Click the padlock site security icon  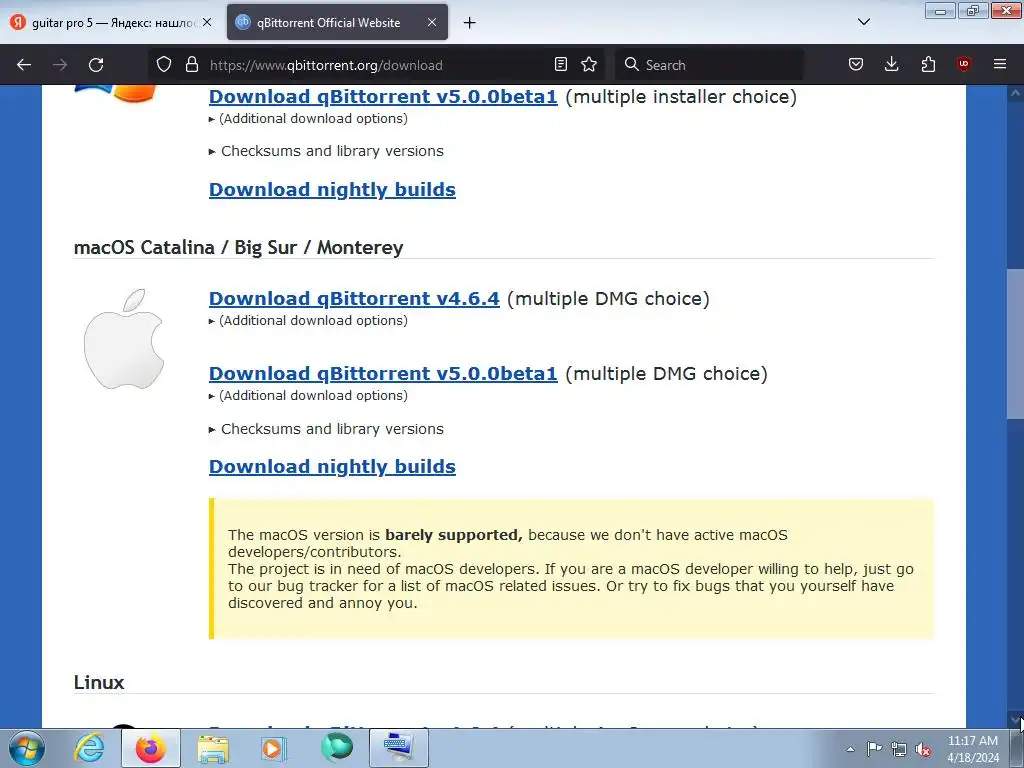[191, 65]
